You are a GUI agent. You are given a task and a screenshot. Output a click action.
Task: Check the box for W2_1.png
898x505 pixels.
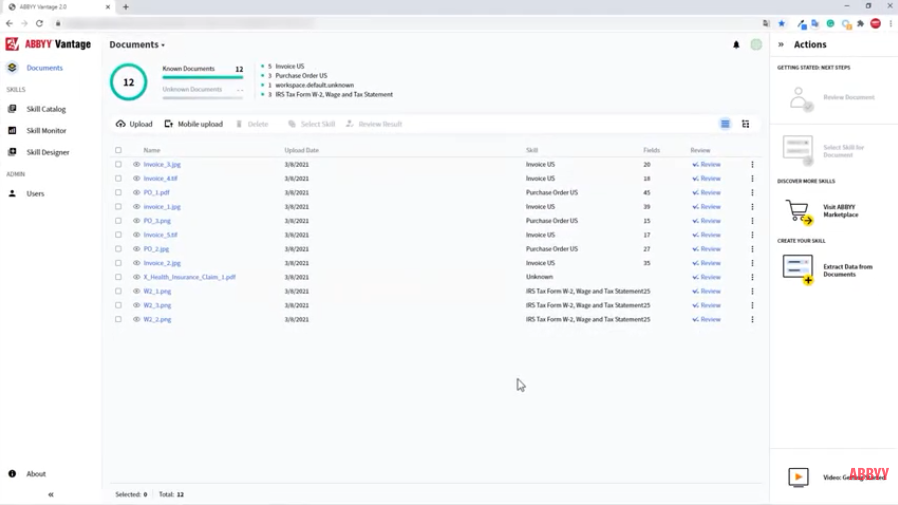(119, 291)
